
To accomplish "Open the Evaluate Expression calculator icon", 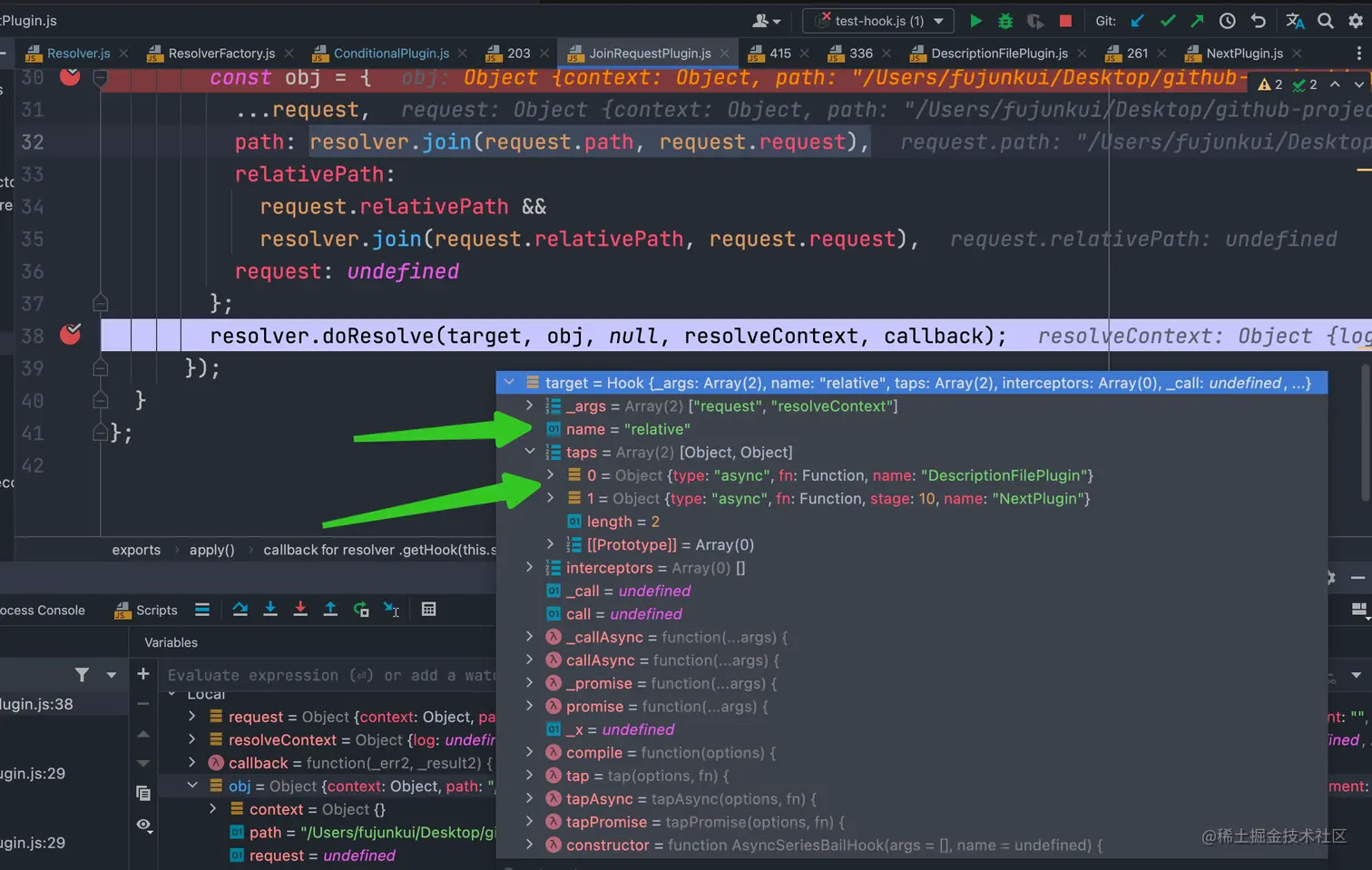I will (x=428, y=610).
